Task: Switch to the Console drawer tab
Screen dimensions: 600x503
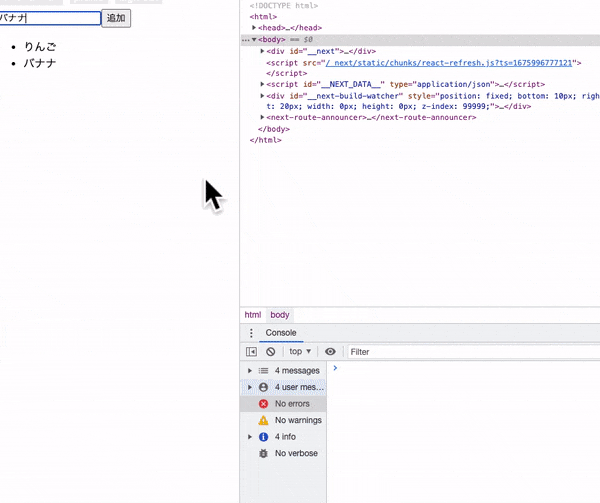Action: pos(281,333)
